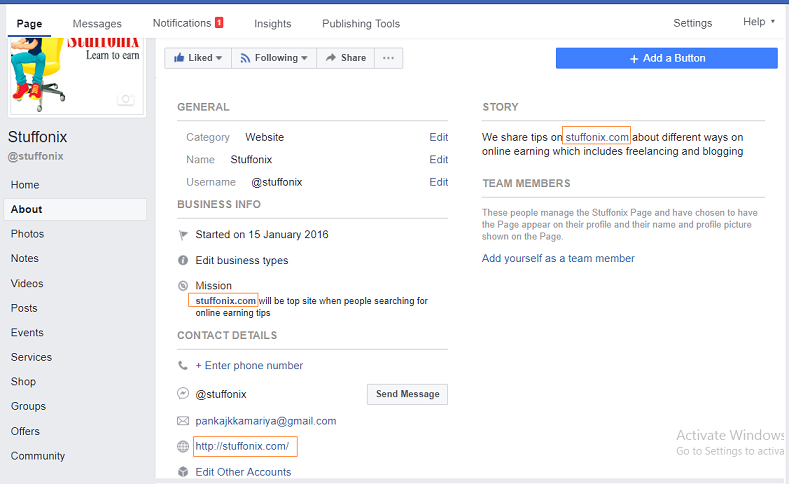Open stuffonix.com link in Story
This screenshot has height=484, width=789.
tap(597, 137)
